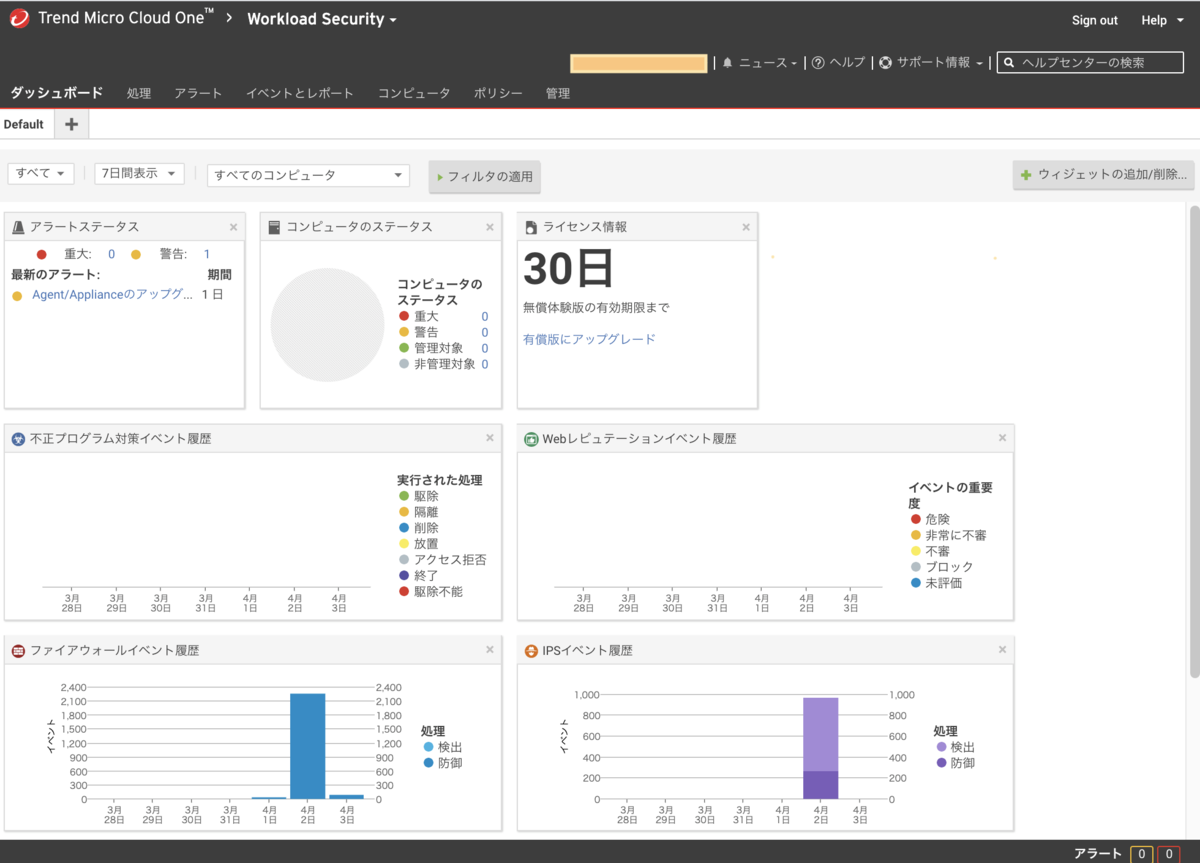Open the ポリシー menu
This screenshot has width=1200, height=863.
point(498,93)
